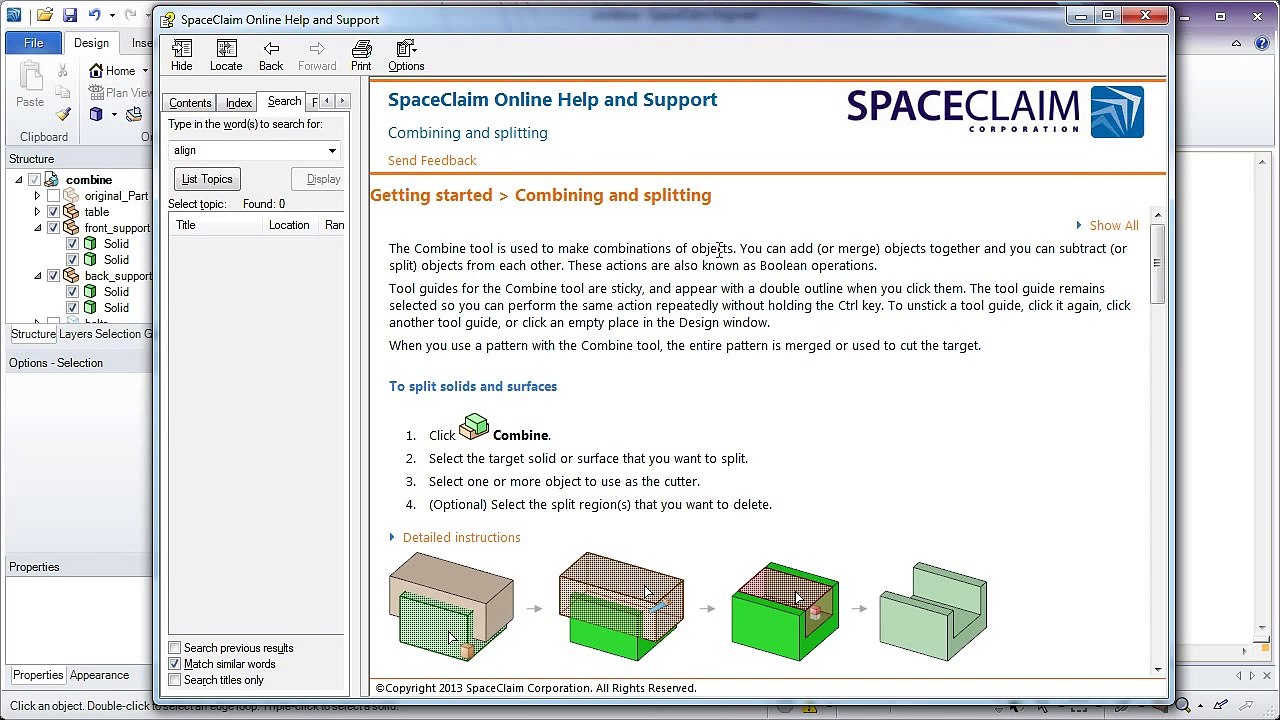Click the final split result thumbnail
Screen dimensions: 1280x720
[x=933, y=612]
